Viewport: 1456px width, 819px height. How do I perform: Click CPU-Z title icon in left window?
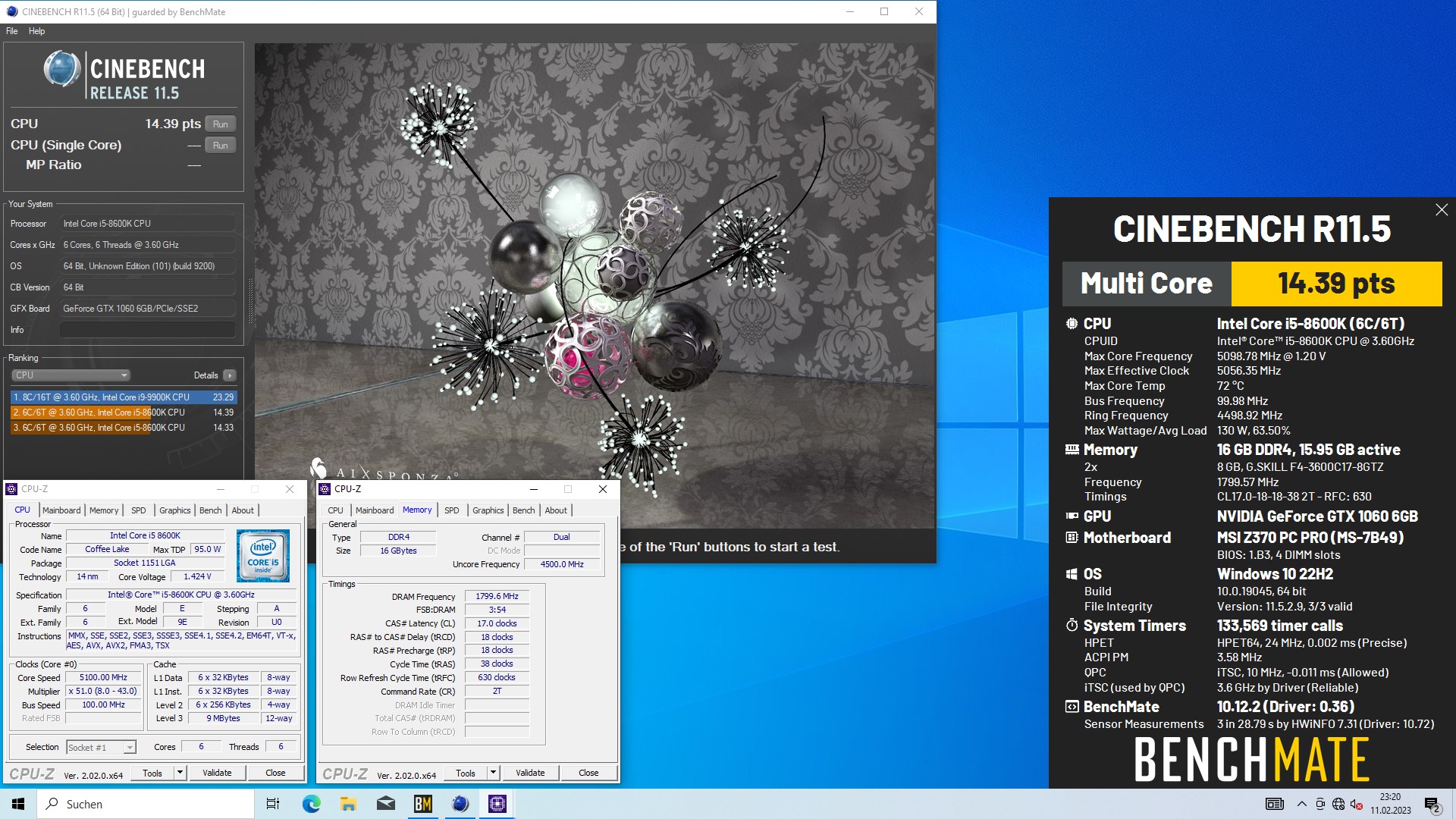(x=12, y=489)
